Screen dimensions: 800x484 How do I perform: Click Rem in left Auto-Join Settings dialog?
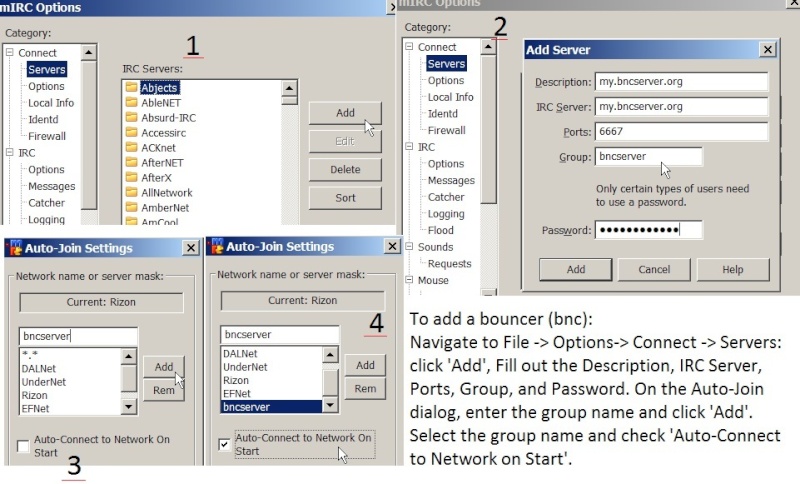coord(164,390)
